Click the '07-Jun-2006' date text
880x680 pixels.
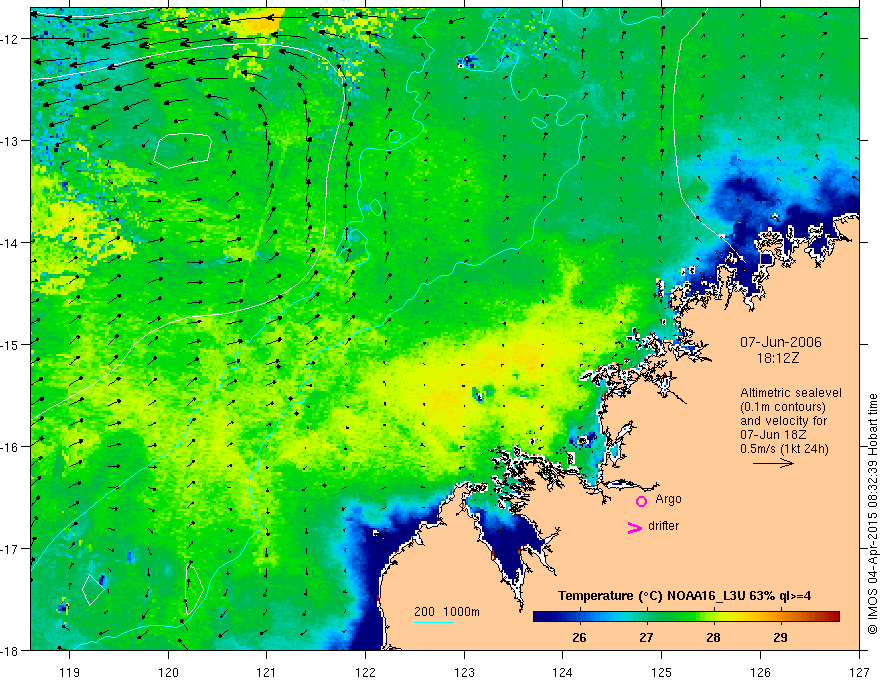click(x=781, y=342)
